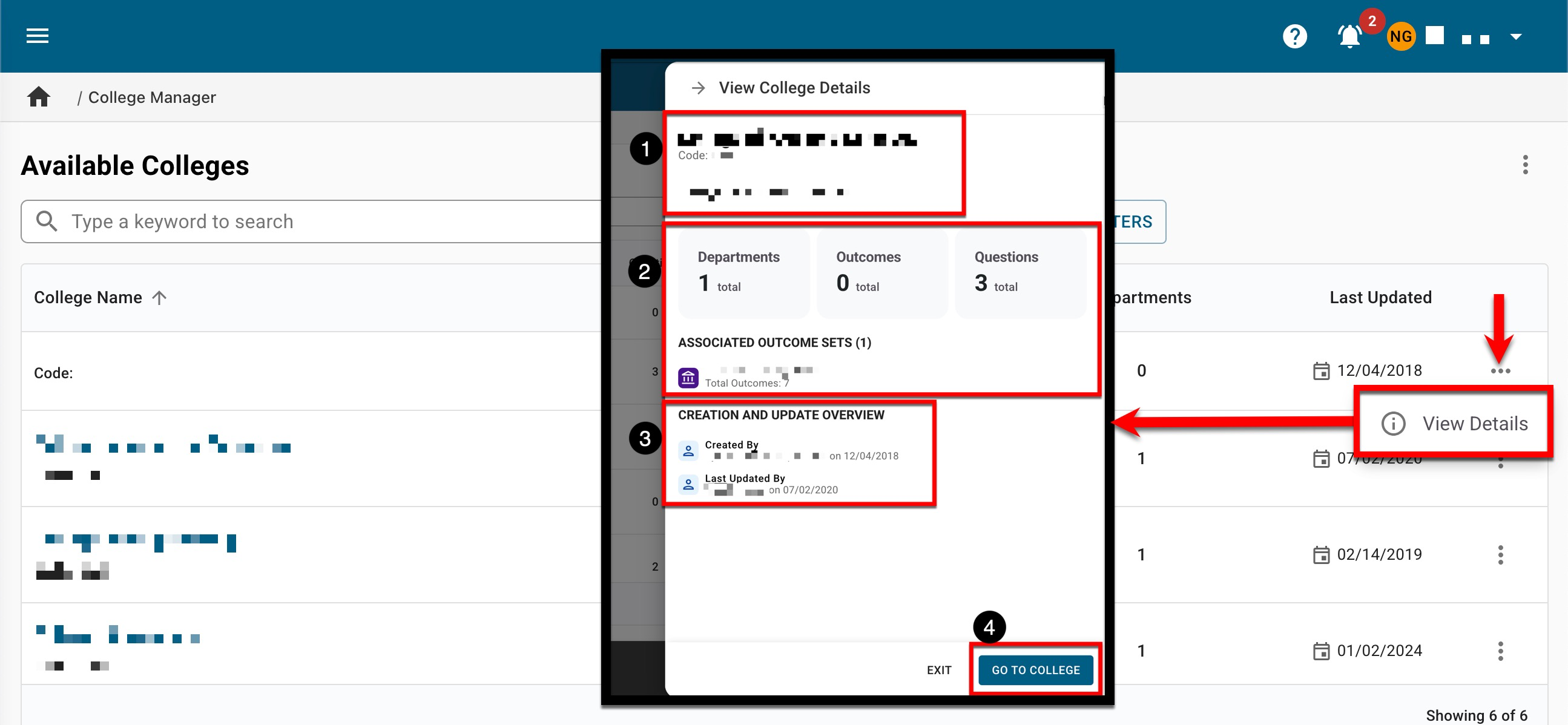
Task: Open Available Colleges kebab options menu
Action: 1524,165
